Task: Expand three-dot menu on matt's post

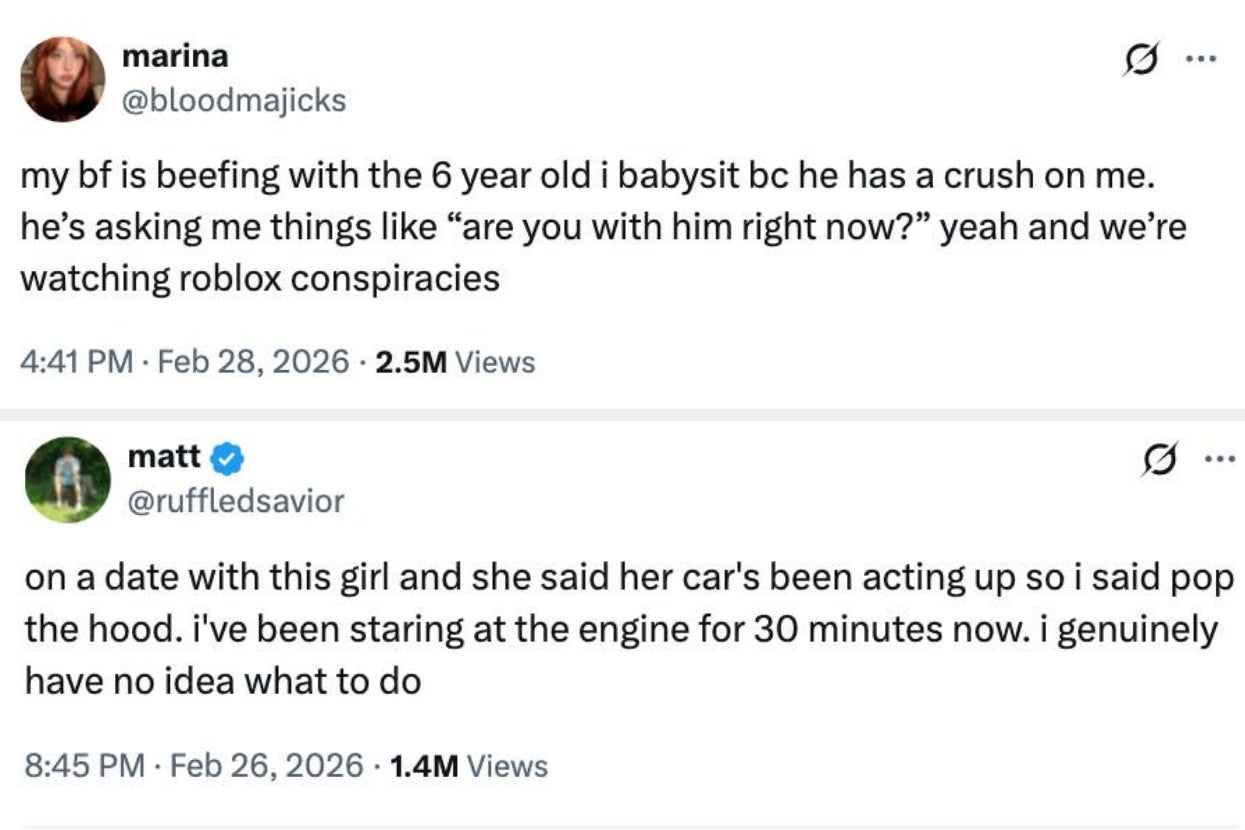Action: coord(1218,461)
